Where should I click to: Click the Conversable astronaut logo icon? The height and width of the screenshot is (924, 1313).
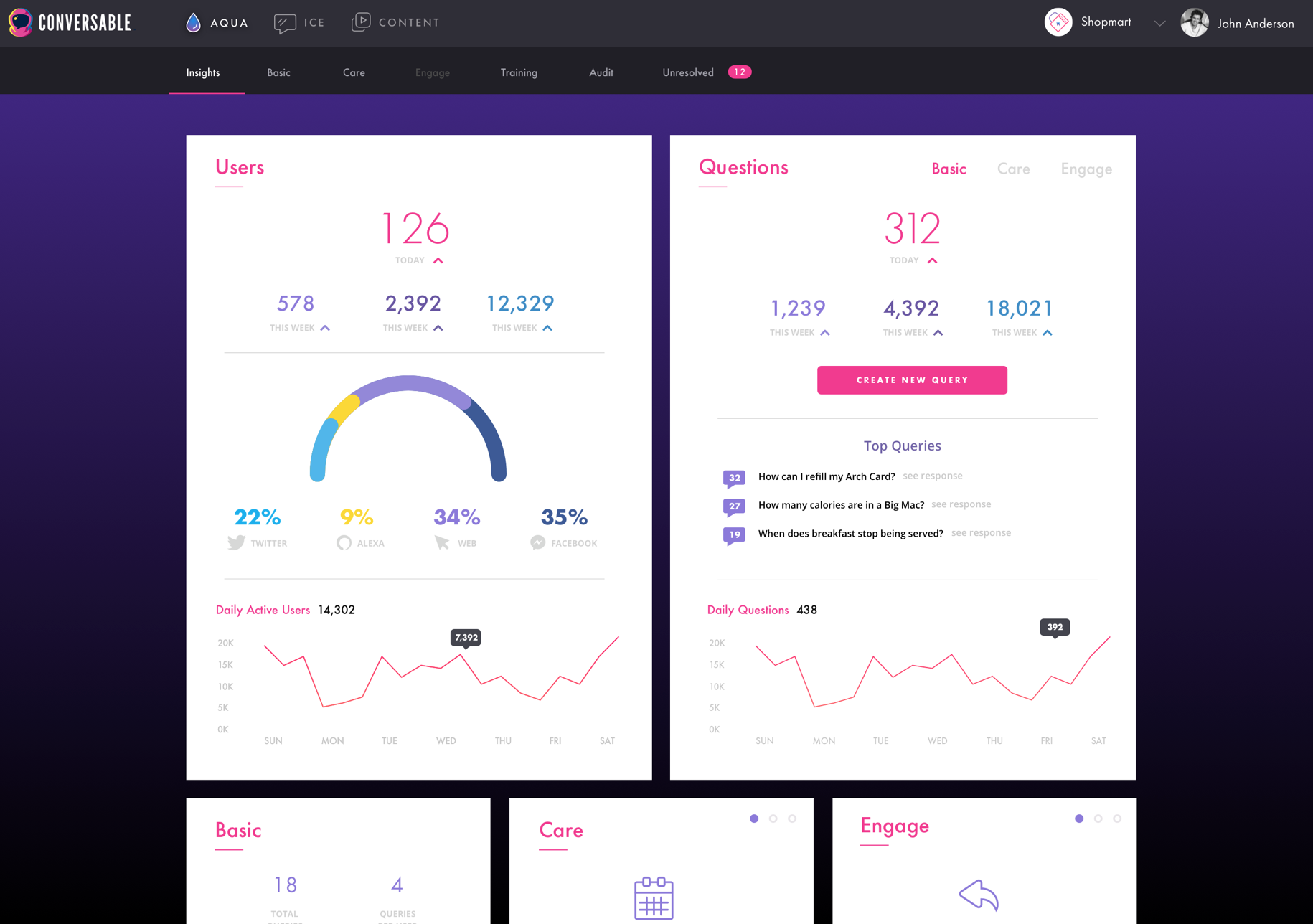[x=20, y=23]
